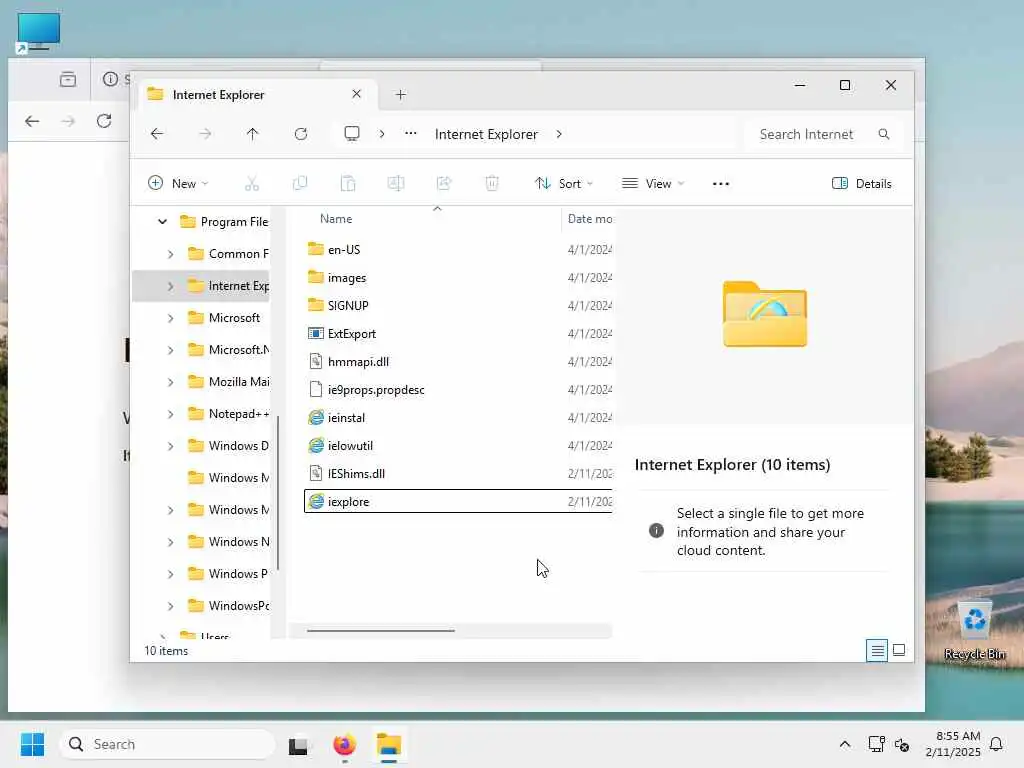Image resolution: width=1024 pixels, height=768 pixels.
Task: Select ExtExport application icon
Action: 316,334
